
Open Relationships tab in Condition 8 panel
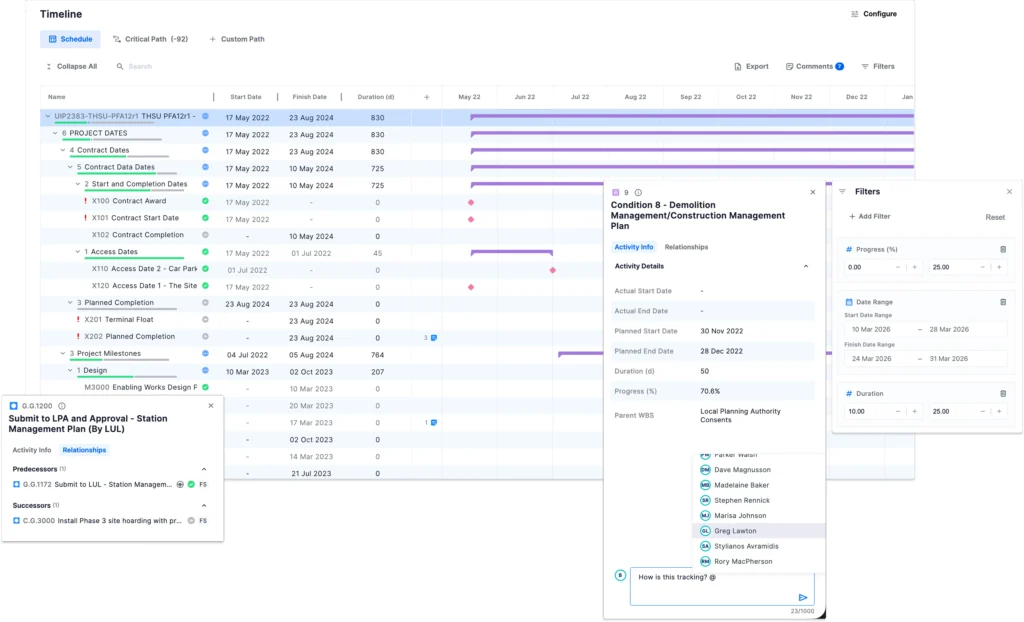[686, 247]
